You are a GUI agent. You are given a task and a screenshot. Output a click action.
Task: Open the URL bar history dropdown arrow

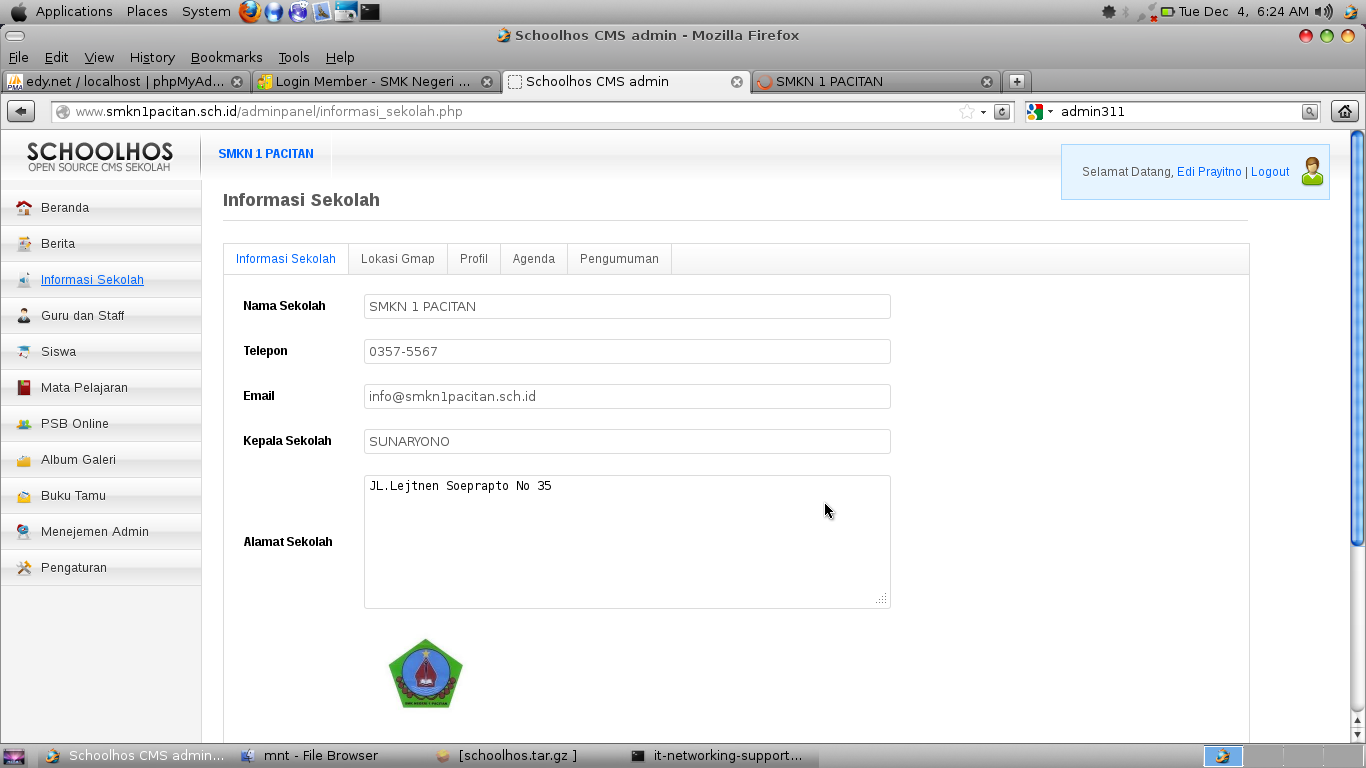[x=983, y=112]
